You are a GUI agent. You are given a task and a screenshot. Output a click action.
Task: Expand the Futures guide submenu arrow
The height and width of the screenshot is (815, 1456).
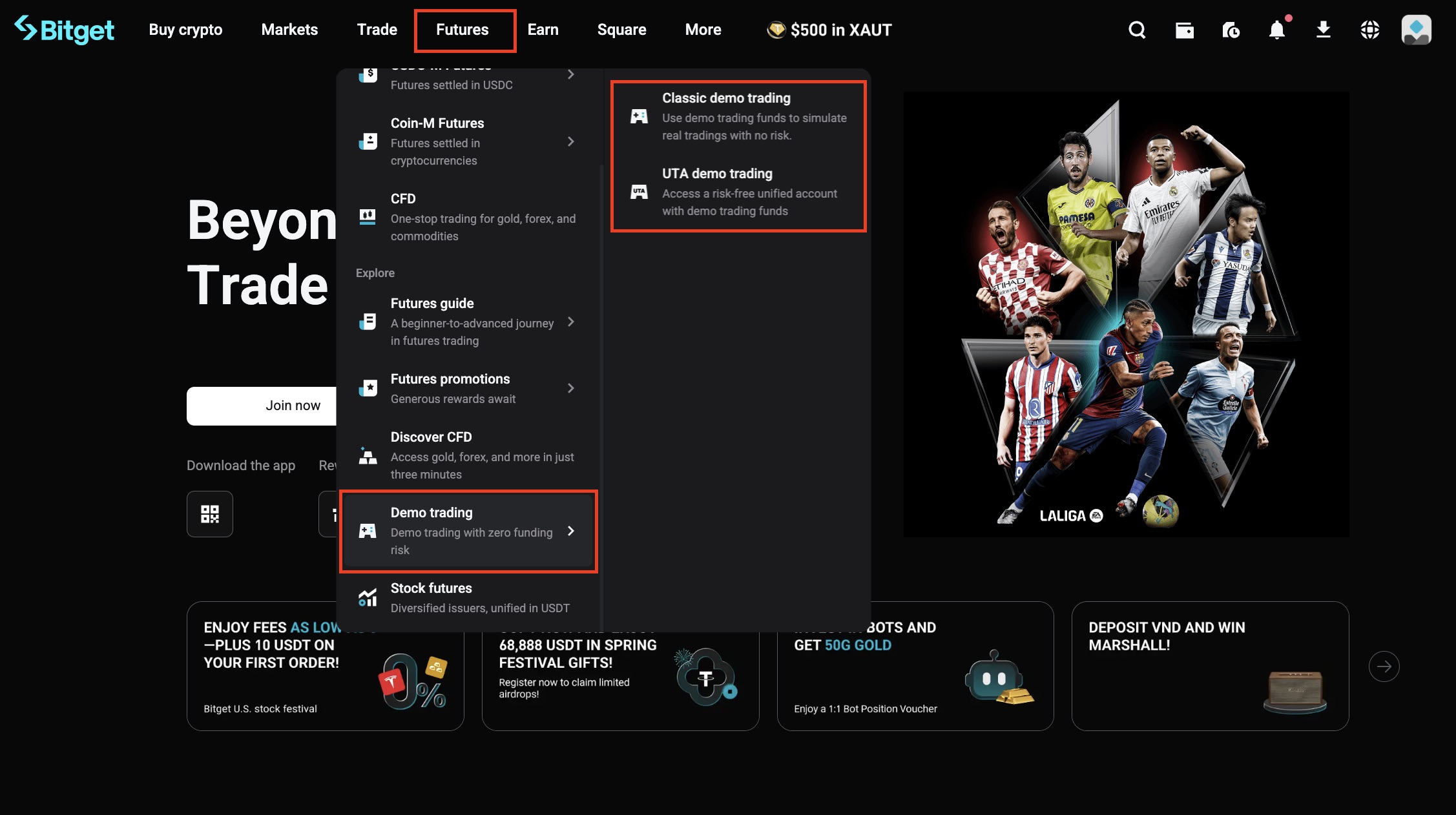pyautogui.click(x=570, y=322)
